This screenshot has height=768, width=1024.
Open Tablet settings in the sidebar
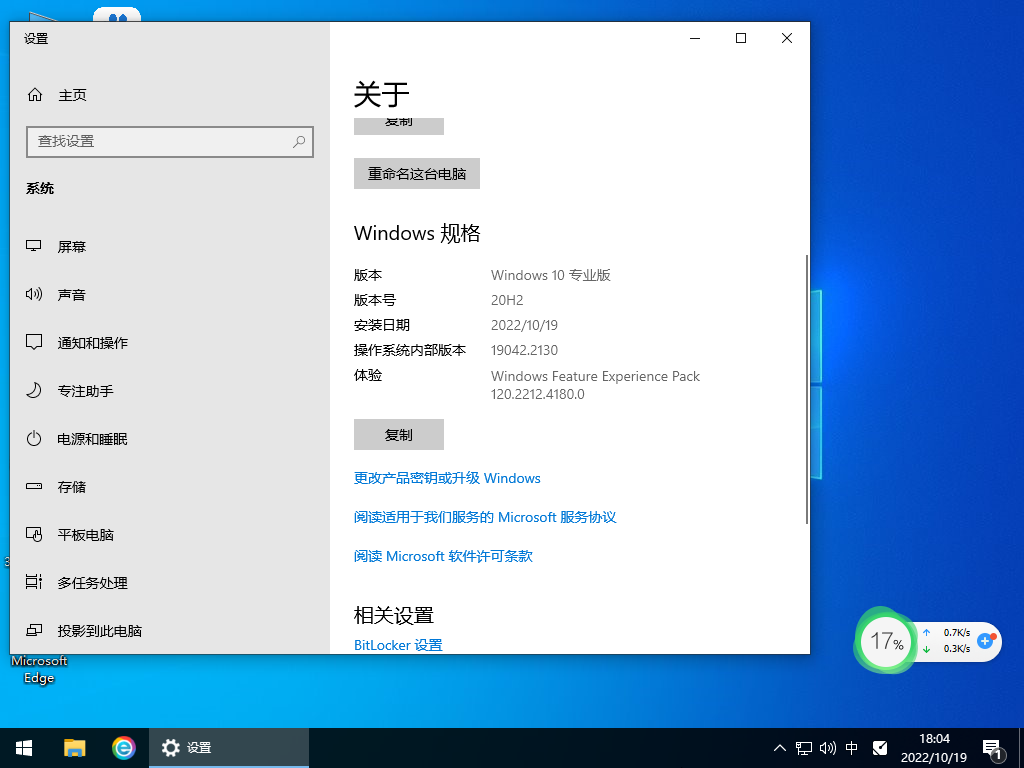pyautogui.click(x=88, y=534)
